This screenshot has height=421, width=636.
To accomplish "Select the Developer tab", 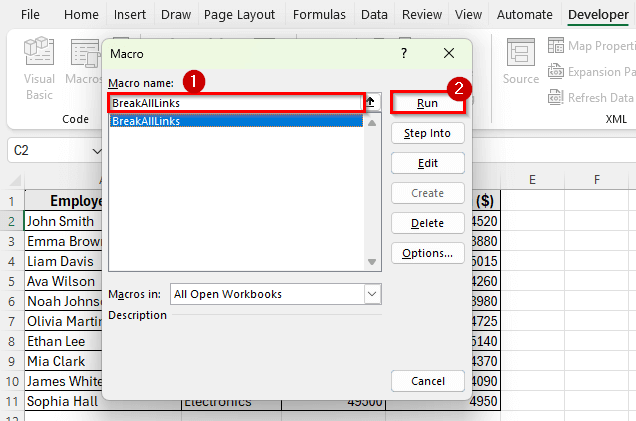I will (598, 15).
